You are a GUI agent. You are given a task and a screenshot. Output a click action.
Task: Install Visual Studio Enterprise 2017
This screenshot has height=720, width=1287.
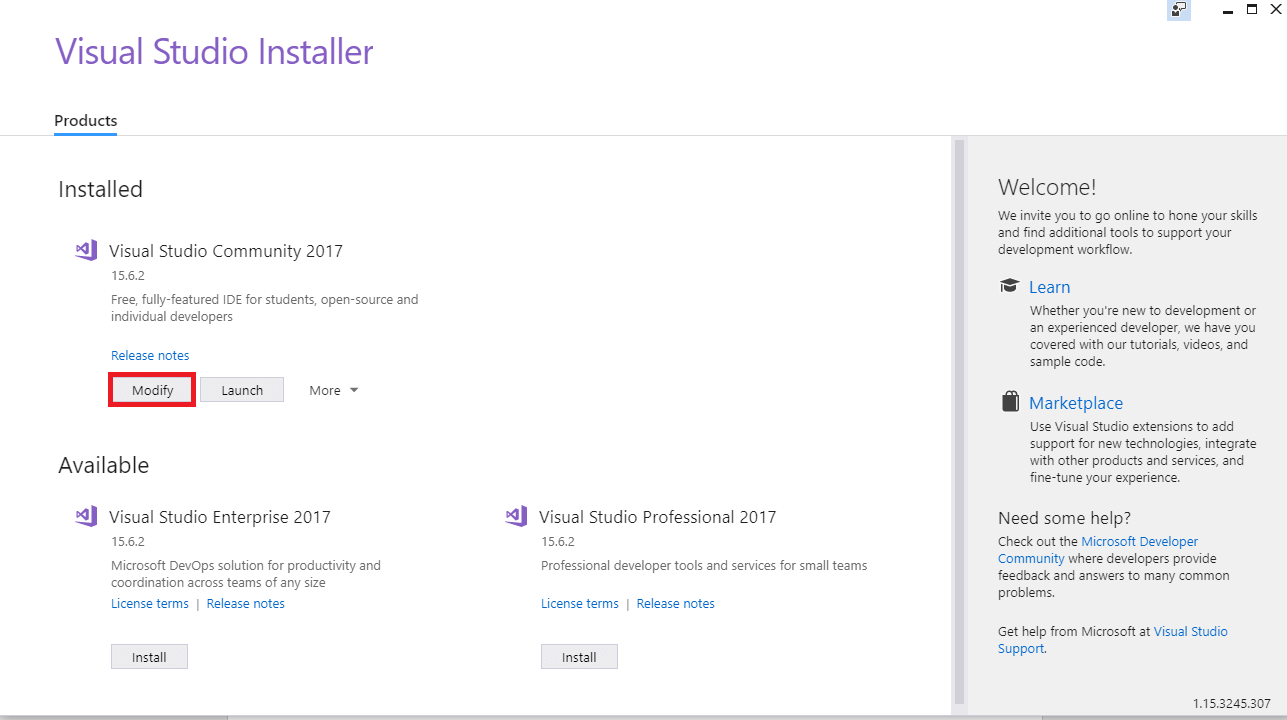[x=149, y=657]
